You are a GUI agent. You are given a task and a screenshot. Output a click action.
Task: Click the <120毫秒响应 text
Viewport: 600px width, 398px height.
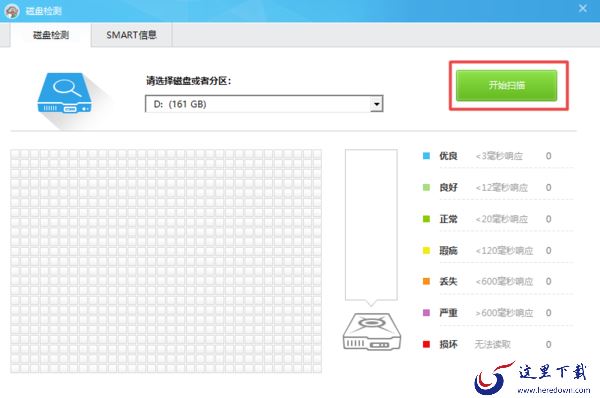pyautogui.click(x=504, y=250)
